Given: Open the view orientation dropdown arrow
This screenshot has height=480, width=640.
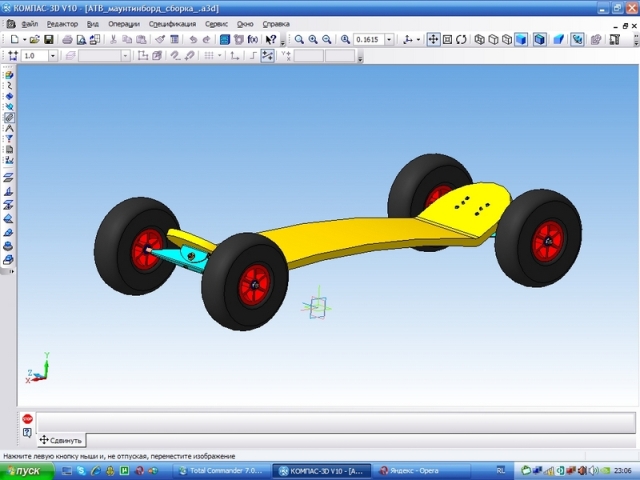Looking at the screenshot, I should [419, 39].
